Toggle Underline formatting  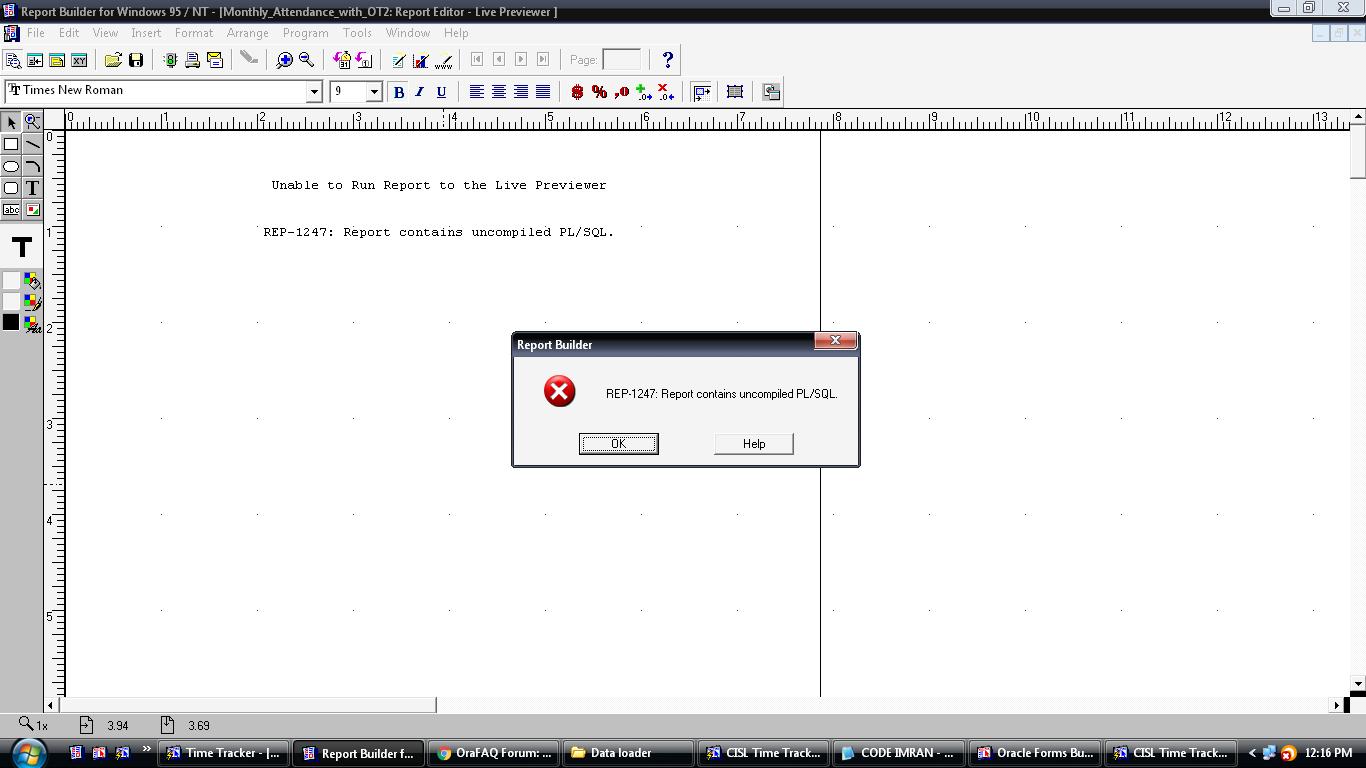tap(441, 92)
